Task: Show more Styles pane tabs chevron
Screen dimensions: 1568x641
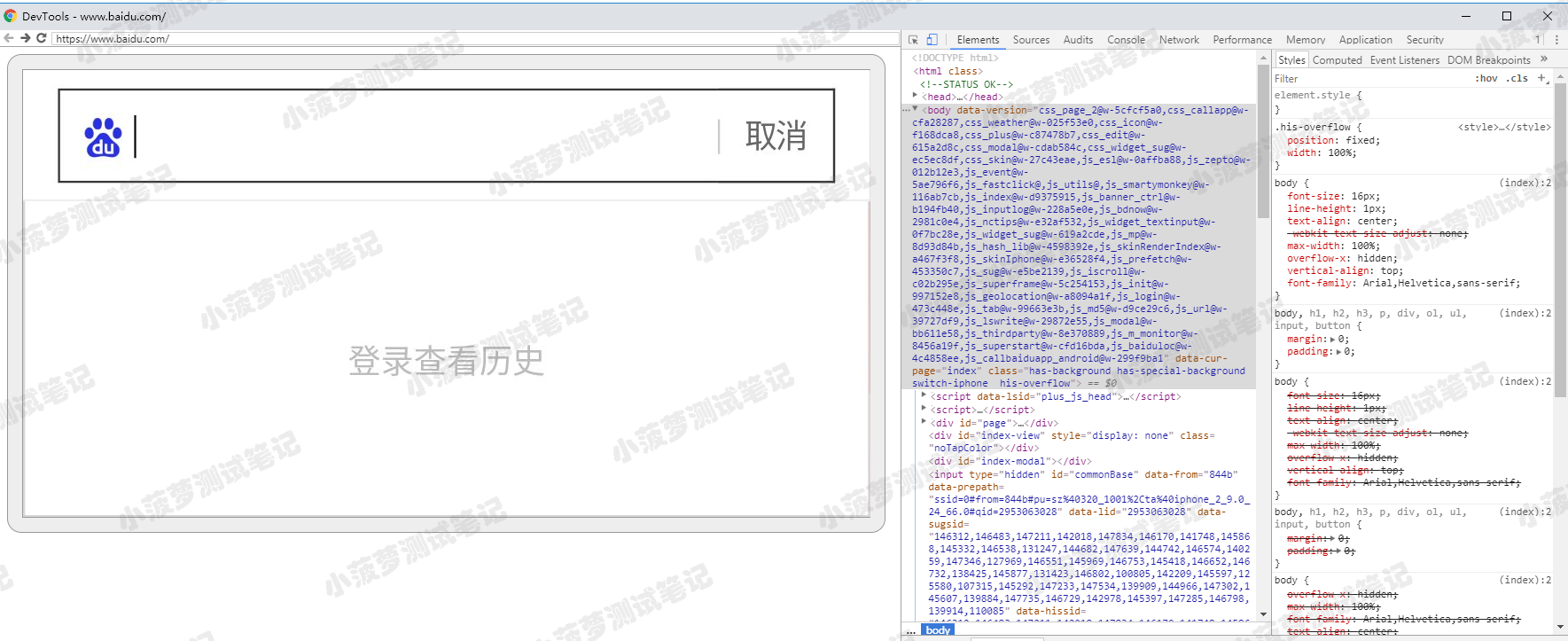Action: [1544, 59]
